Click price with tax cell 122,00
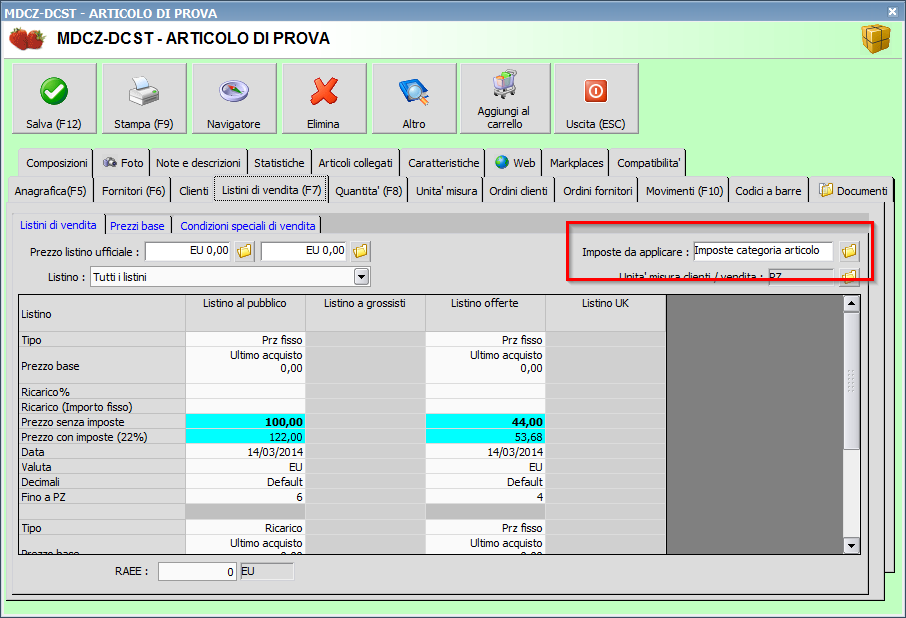The width and height of the screenshot is (906, 618). (x=245, y=437)
